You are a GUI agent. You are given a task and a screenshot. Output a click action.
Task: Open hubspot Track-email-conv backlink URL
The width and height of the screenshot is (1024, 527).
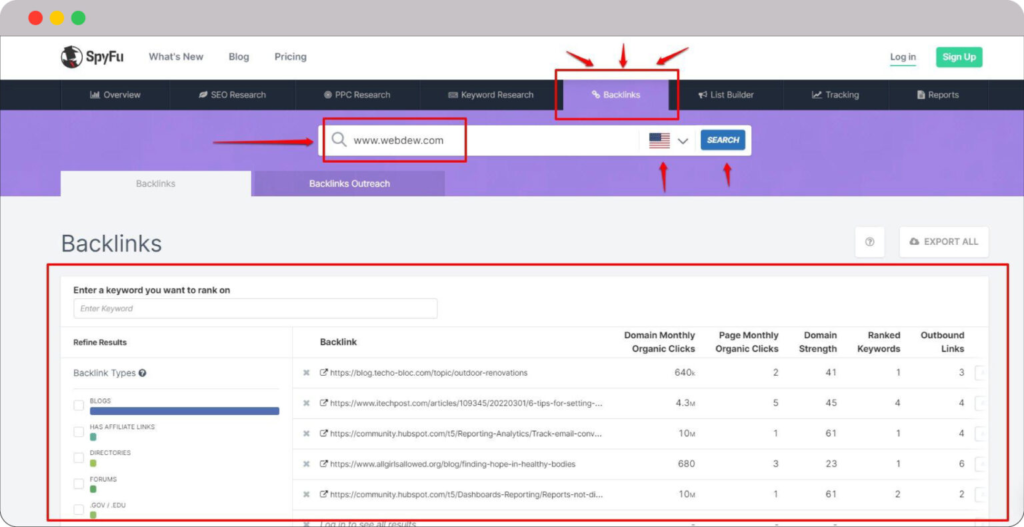click(466, 434)
